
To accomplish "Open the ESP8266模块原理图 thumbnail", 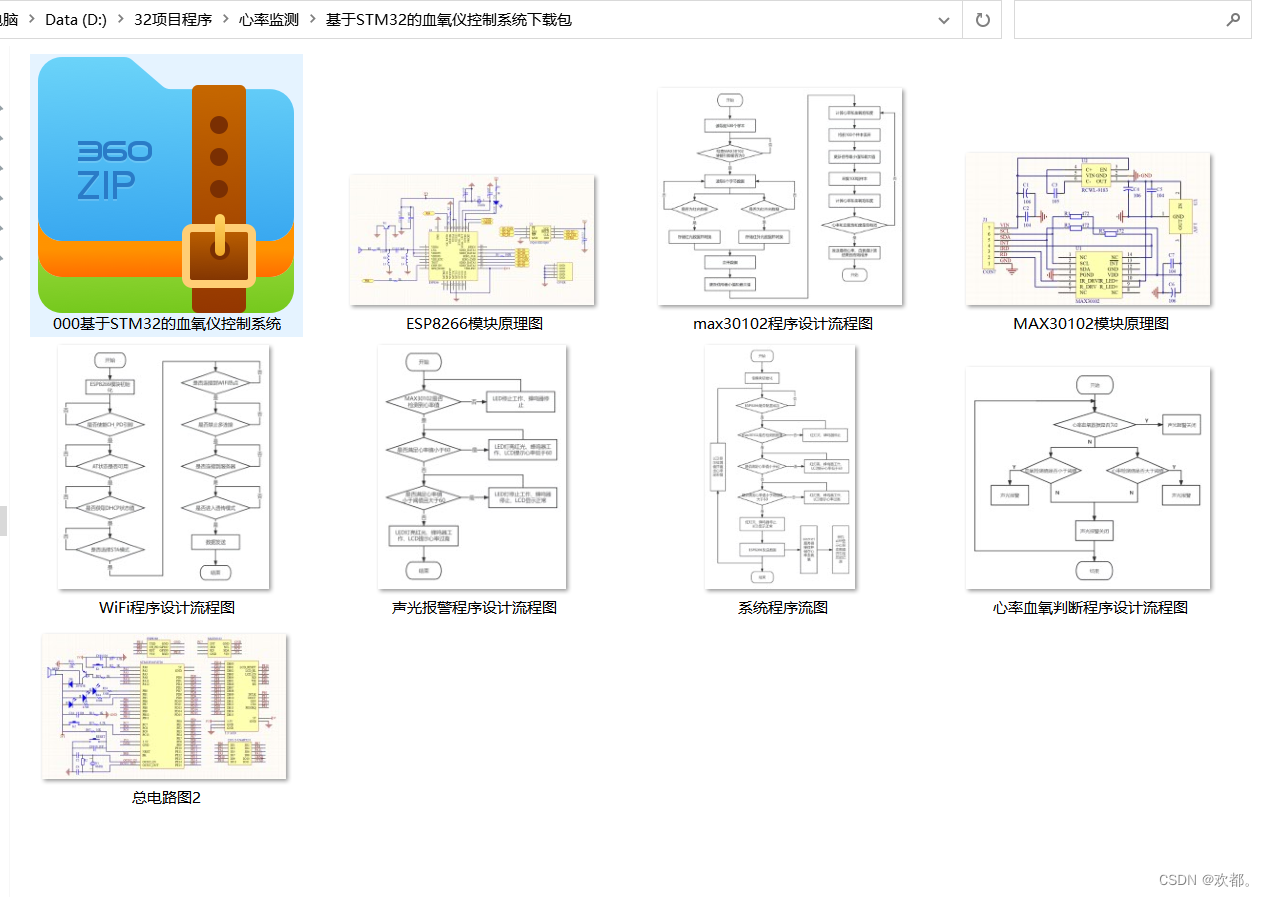I will pyautogui.click(x=472, y=240).
